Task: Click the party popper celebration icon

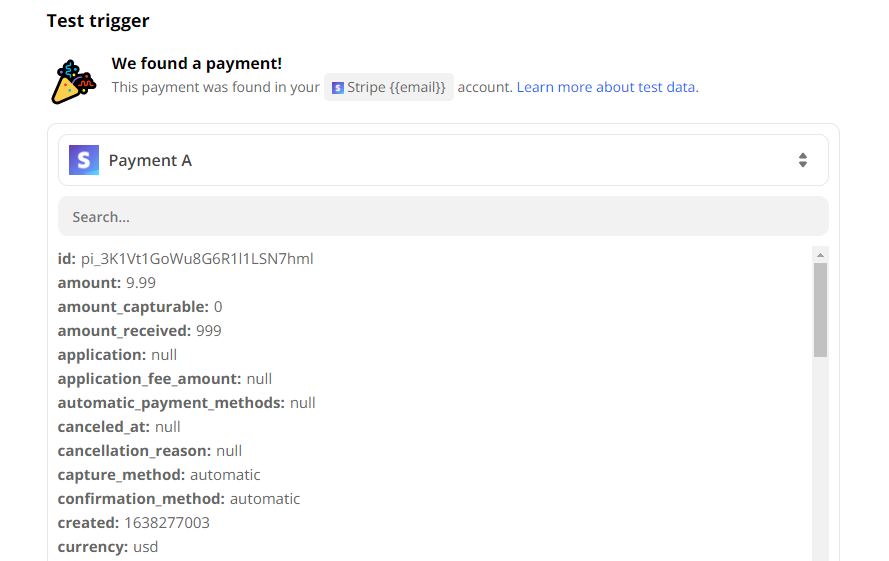Action: (x=74, y=82)
